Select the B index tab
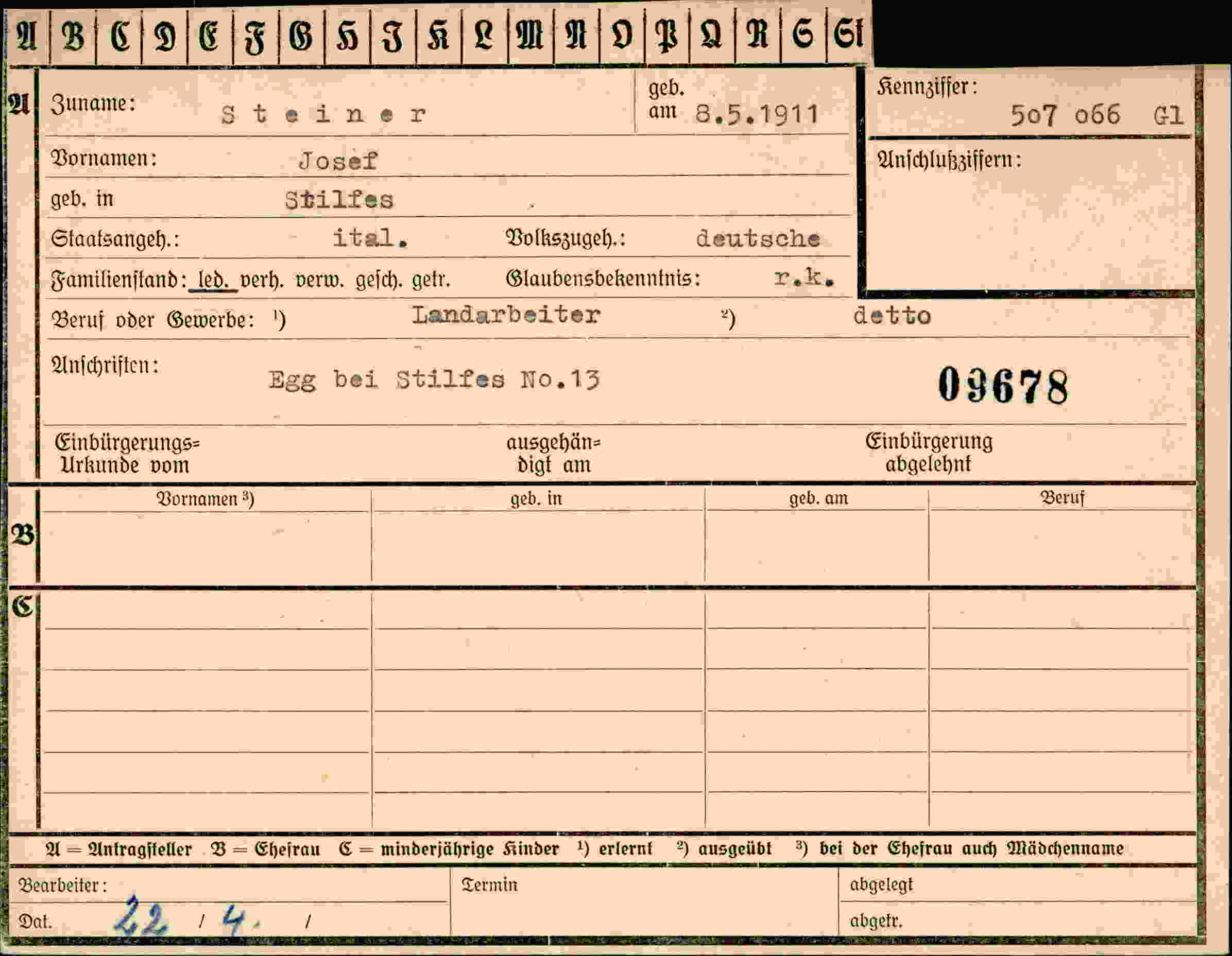 73,36
